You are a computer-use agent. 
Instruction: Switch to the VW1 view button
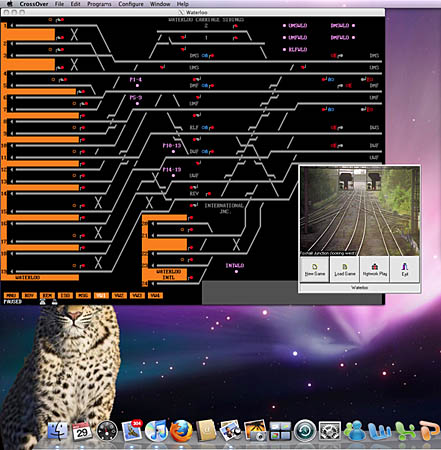click(101, 295)
